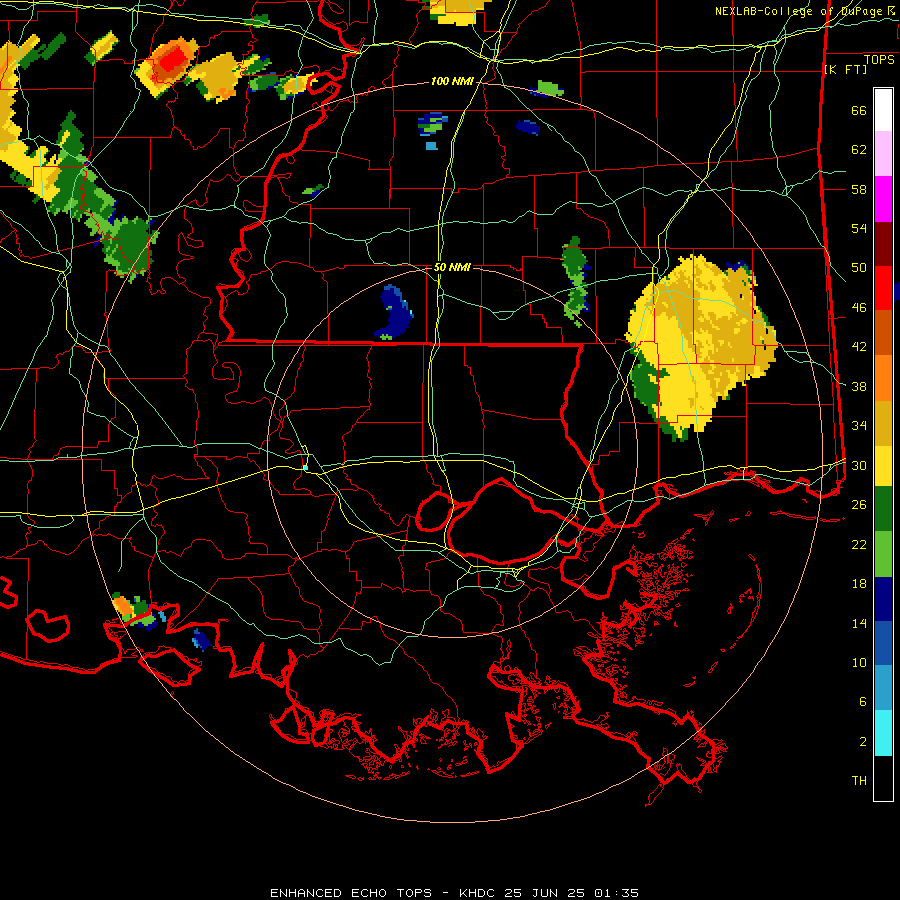The height and width of the screenshot is (900, 900).
Task: Click the '14' legend value
Action: pyautogui.click(x=859, y=623)
